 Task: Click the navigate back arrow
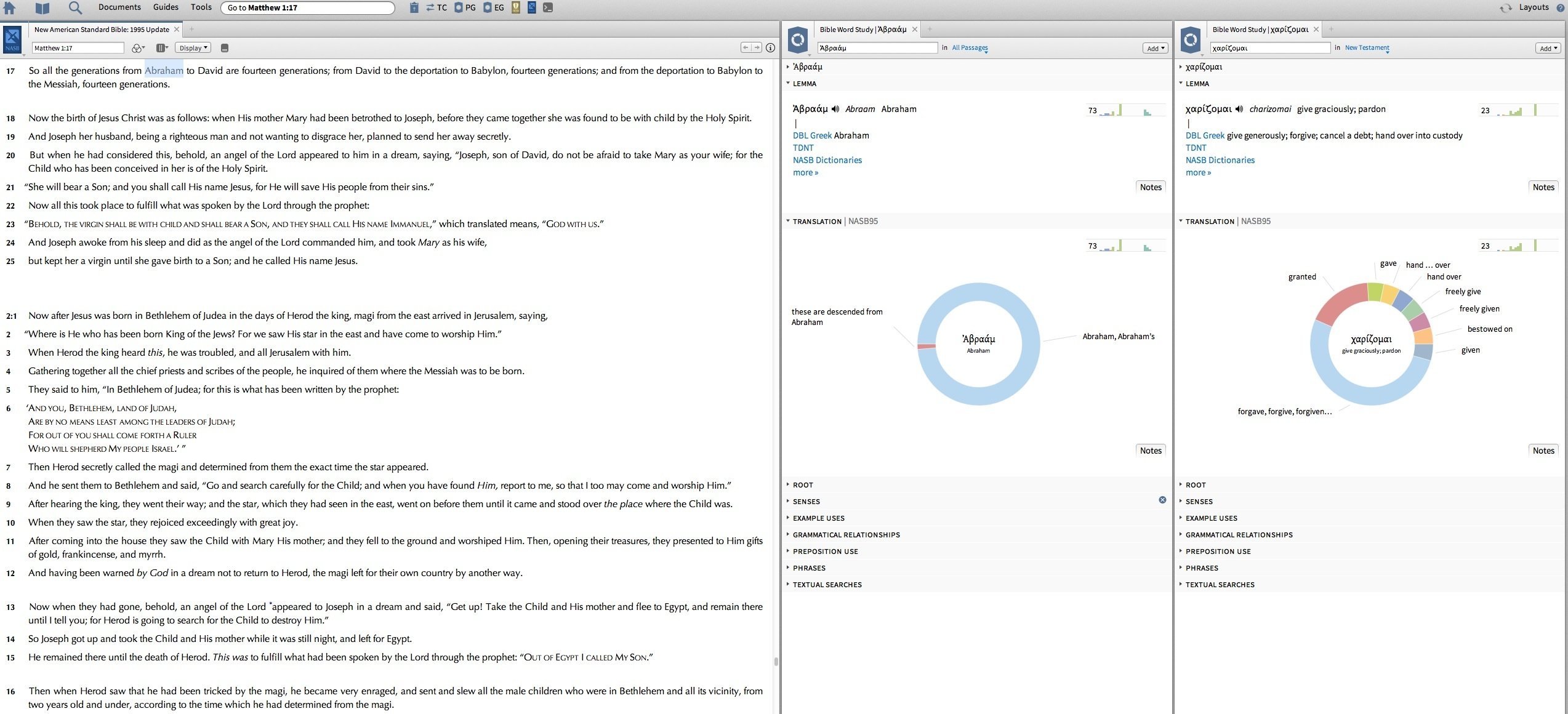click(745, 47)
